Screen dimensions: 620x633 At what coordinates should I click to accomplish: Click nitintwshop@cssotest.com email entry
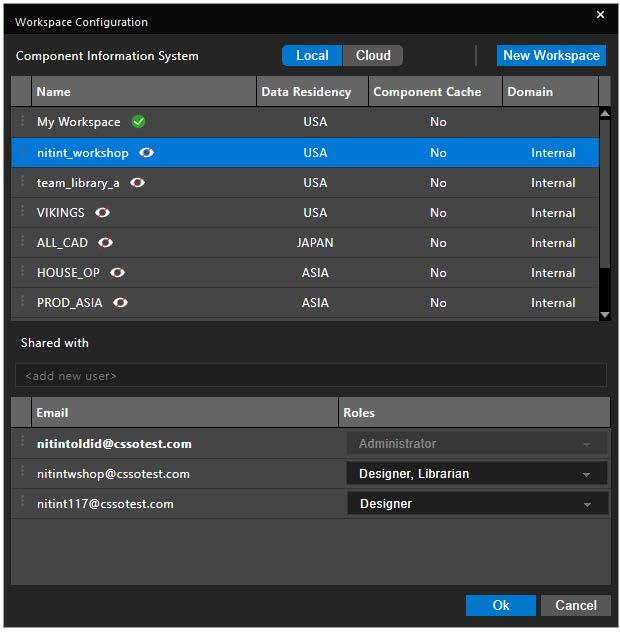[x=113, y=474]
